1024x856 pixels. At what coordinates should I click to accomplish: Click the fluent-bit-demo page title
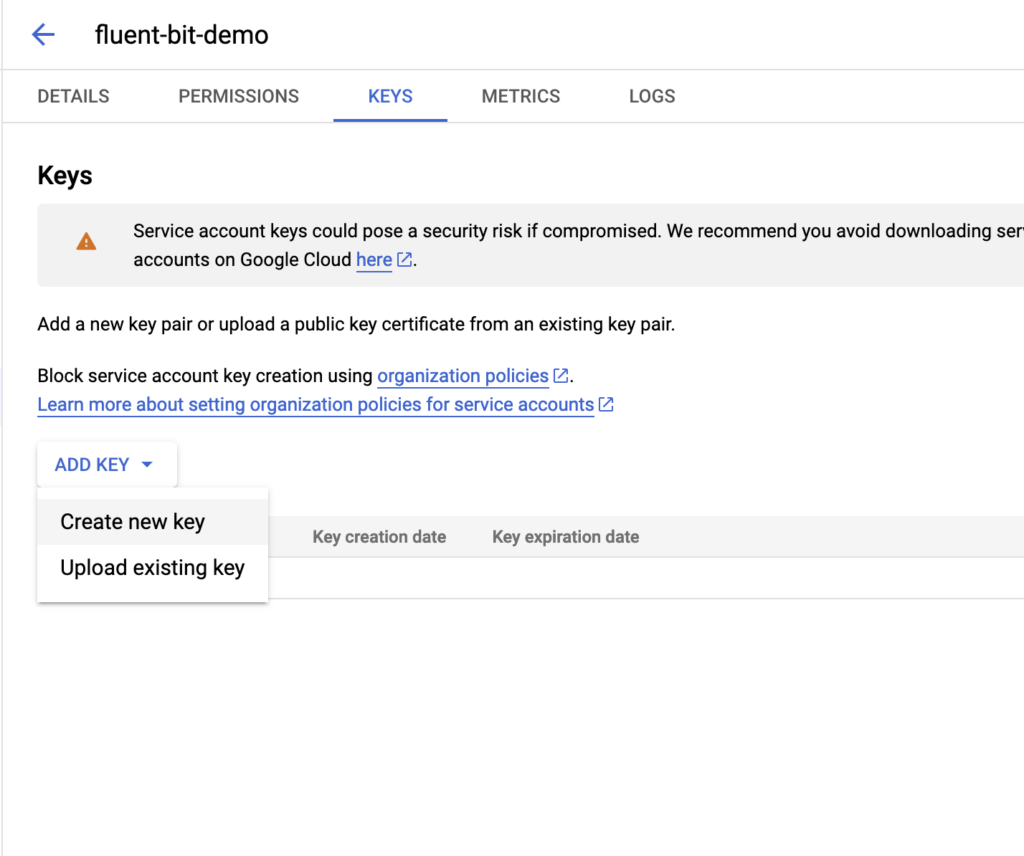(181, 35)
